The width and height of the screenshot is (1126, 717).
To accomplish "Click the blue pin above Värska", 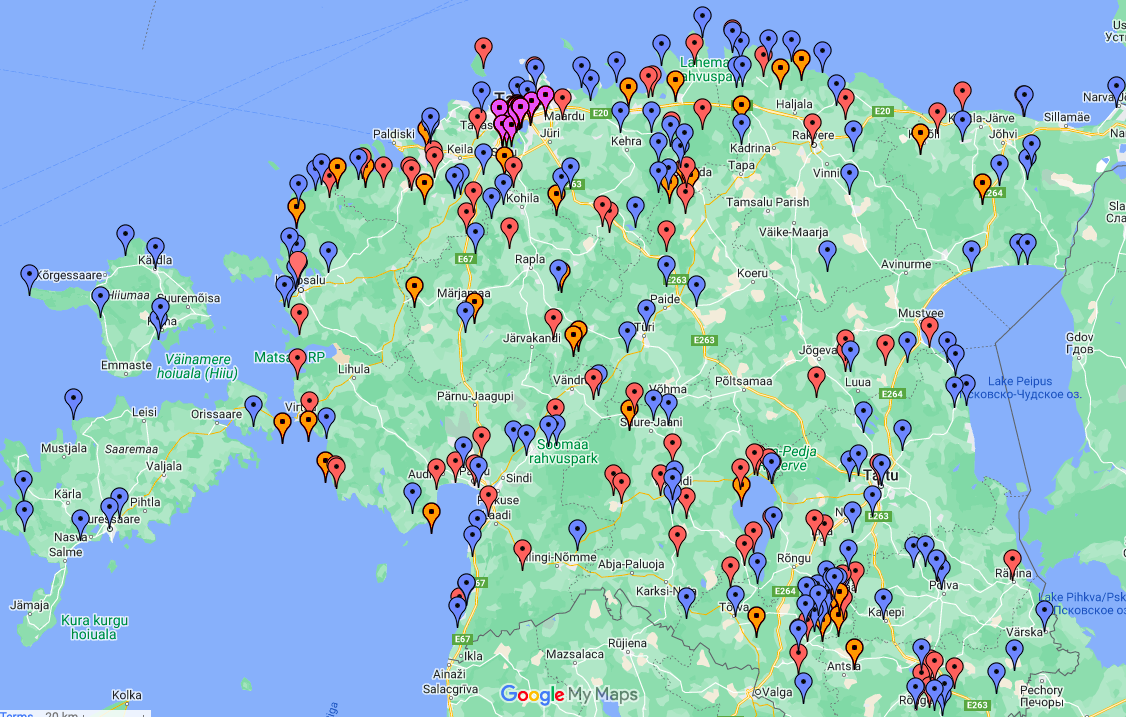I will point(1044,612).
